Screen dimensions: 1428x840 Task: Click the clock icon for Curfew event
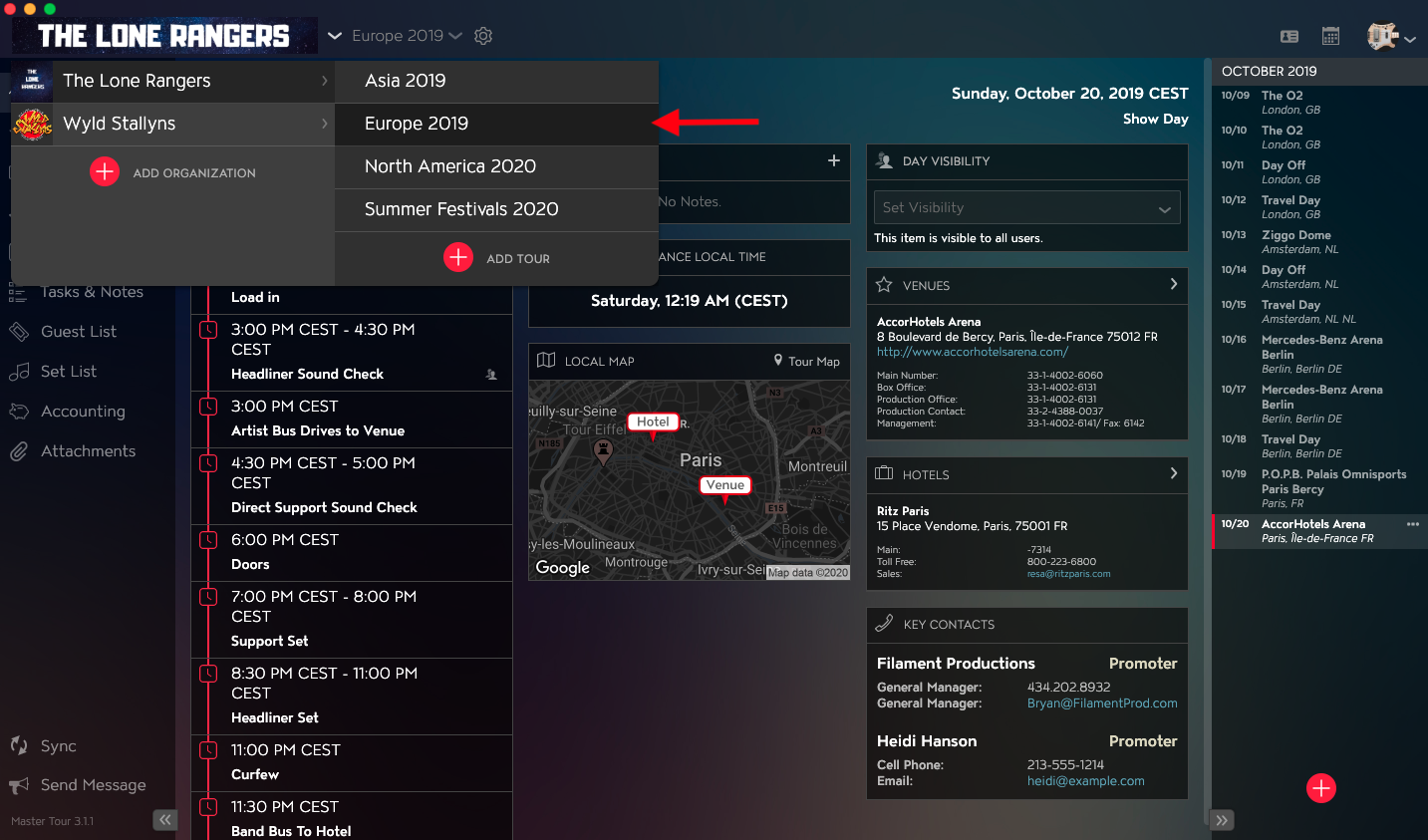[208, 750]
